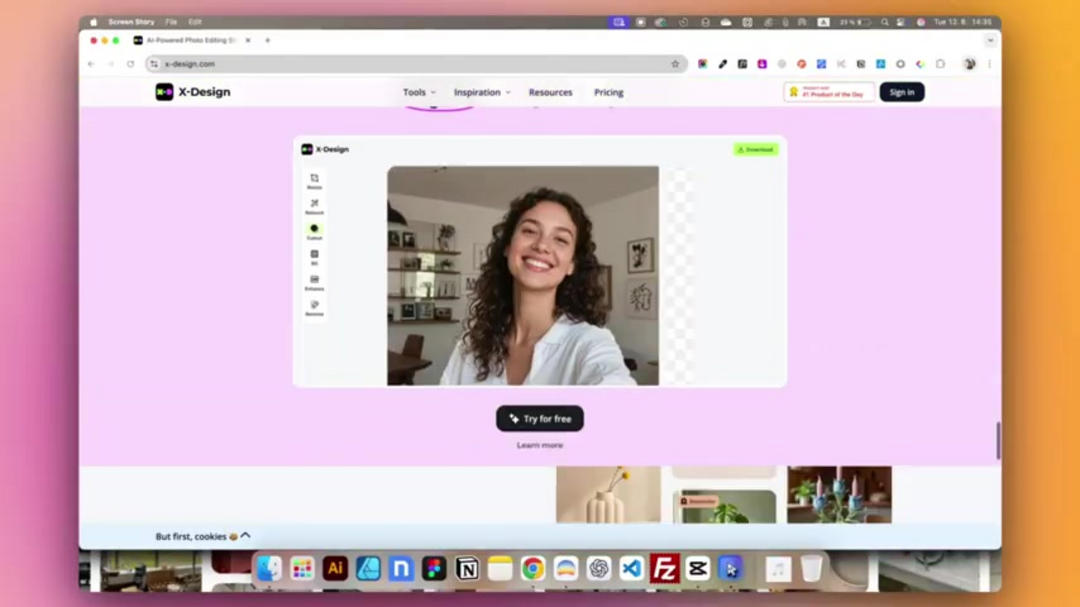Click the Remove tool icon

point(314,305)
